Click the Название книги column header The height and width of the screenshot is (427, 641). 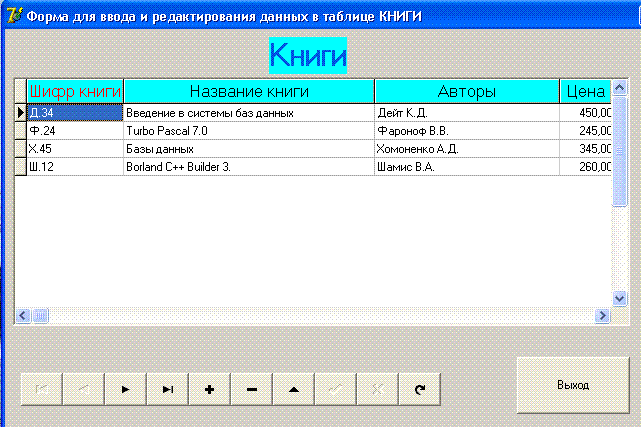tap(249, 91)
